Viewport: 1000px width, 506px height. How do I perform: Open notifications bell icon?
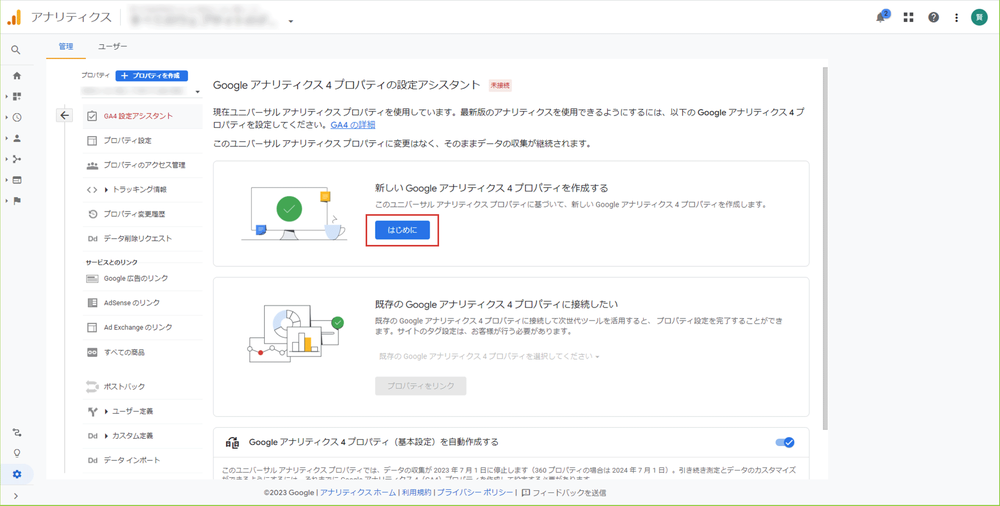[881, 17]
